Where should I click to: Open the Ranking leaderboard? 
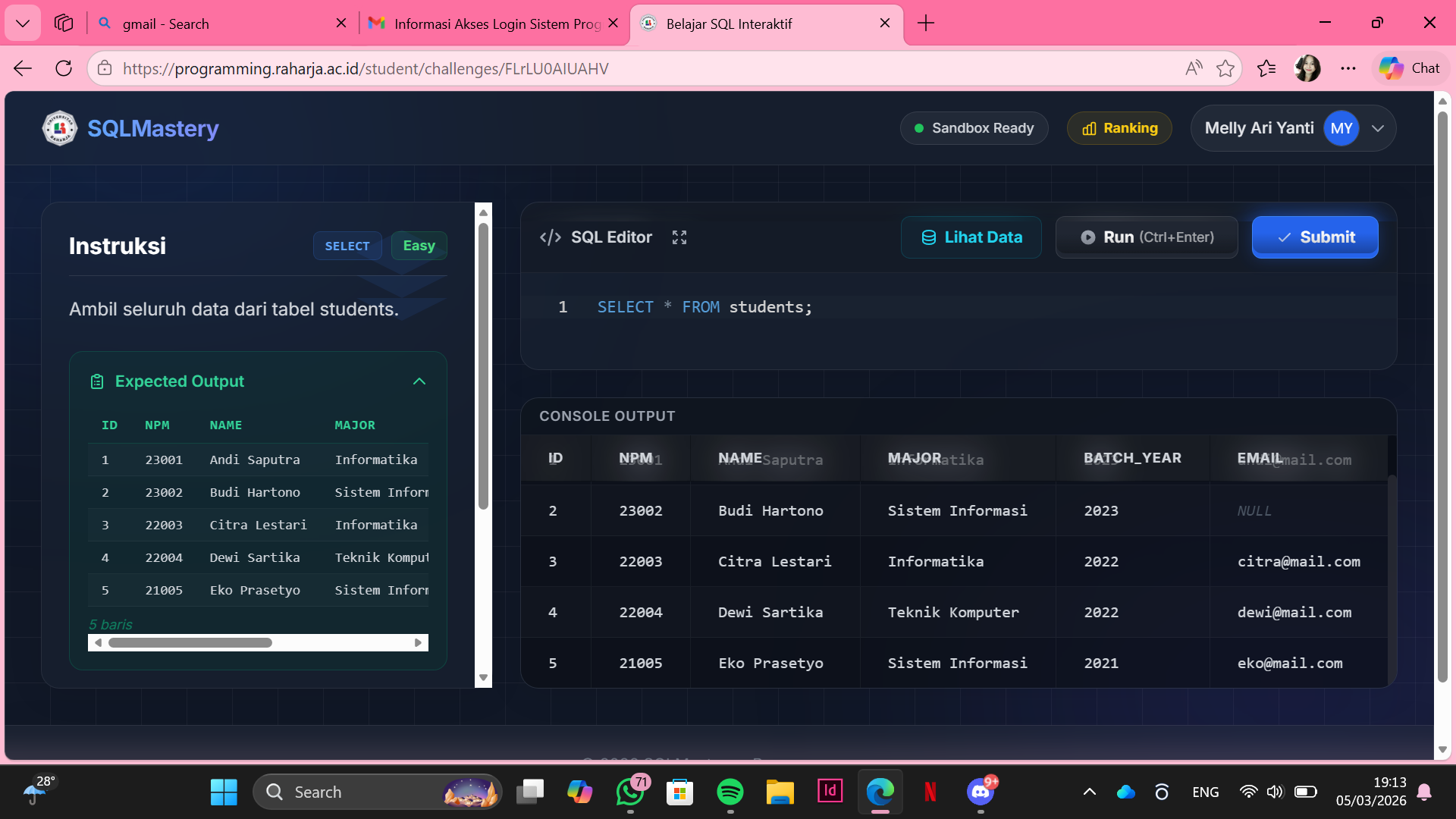[1119, 128]
